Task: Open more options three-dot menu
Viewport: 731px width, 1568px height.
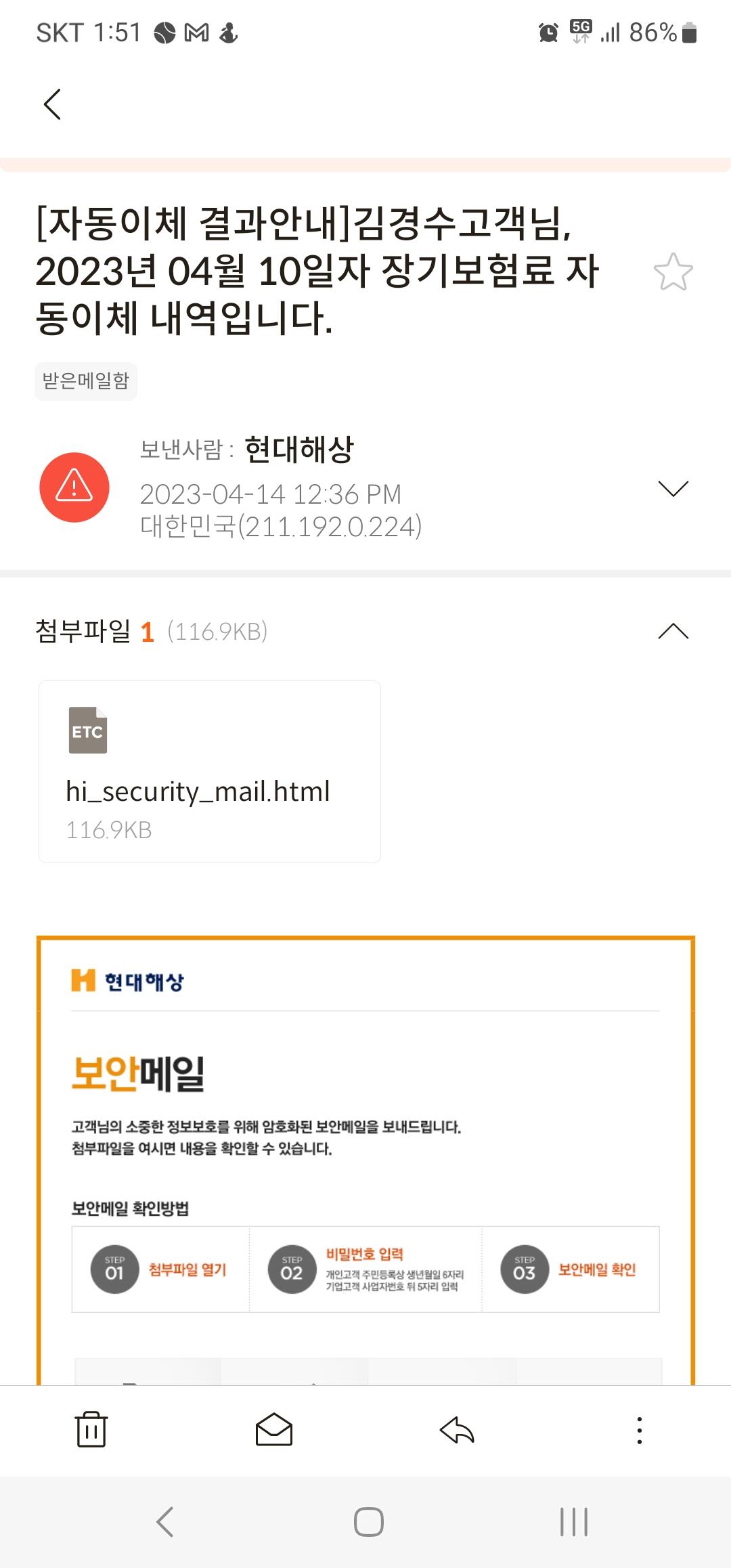Action: pyautogui.click(x=639, y=1430)
